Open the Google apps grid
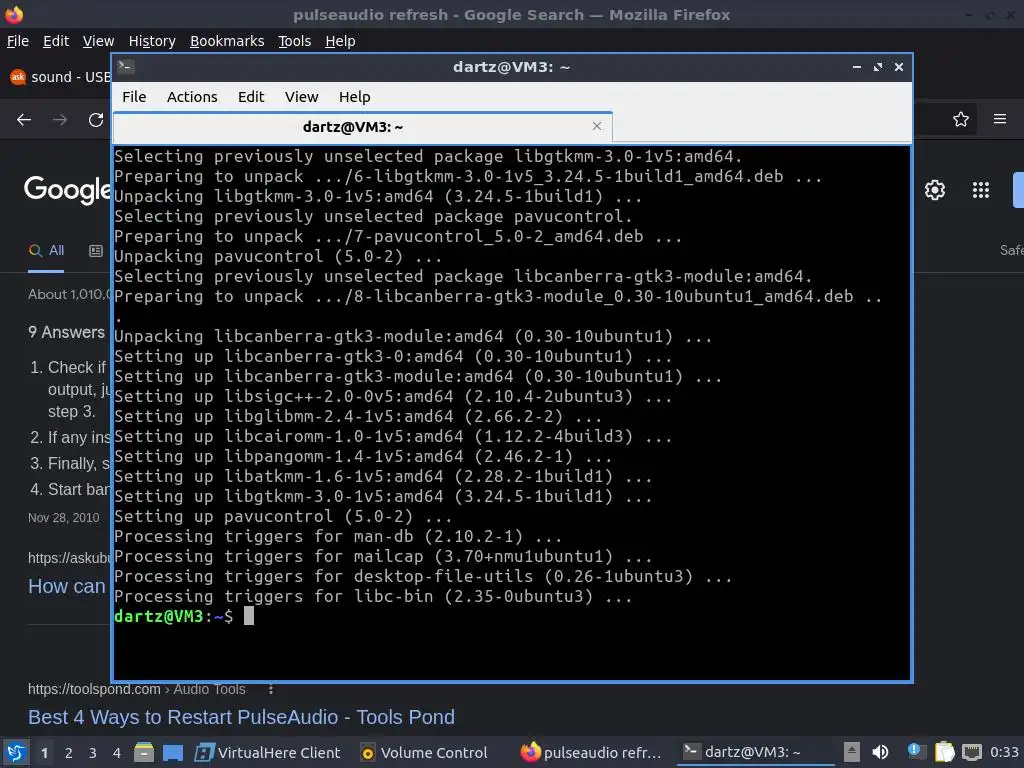The height and width of the screenshot is (768, 1024). click(x=981, y=190)
